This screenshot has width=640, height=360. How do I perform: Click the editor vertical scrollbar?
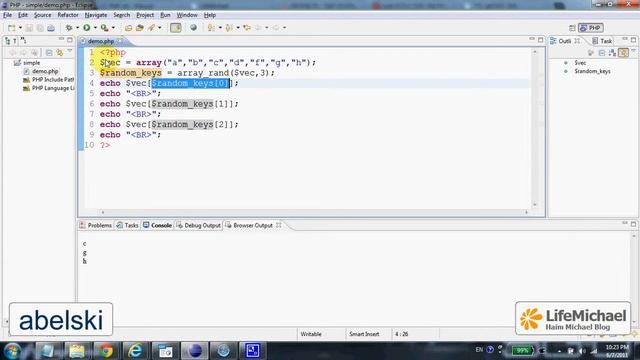pos(535,129)
